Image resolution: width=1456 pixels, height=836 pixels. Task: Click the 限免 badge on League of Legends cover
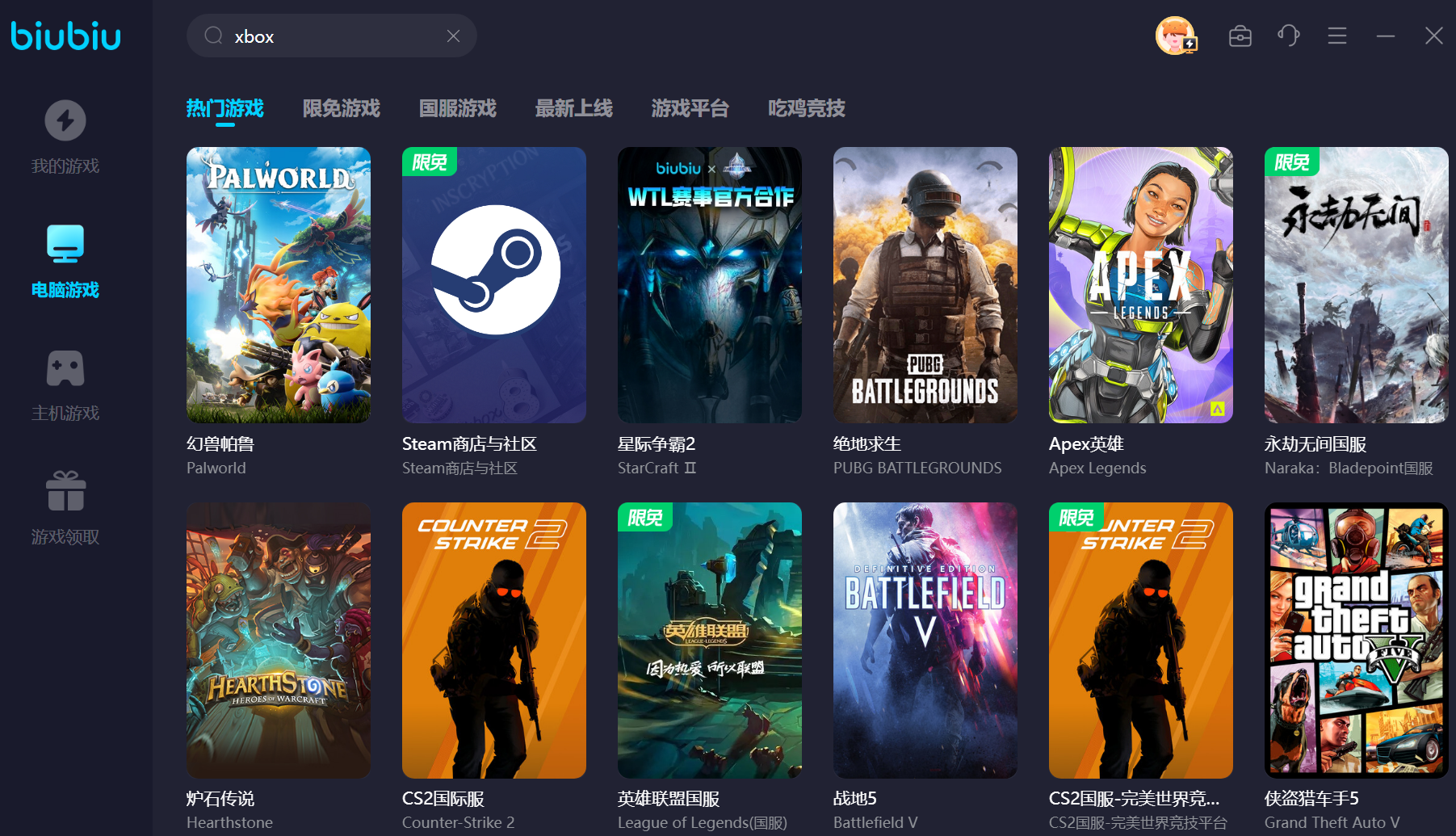(x=645, y=517)
